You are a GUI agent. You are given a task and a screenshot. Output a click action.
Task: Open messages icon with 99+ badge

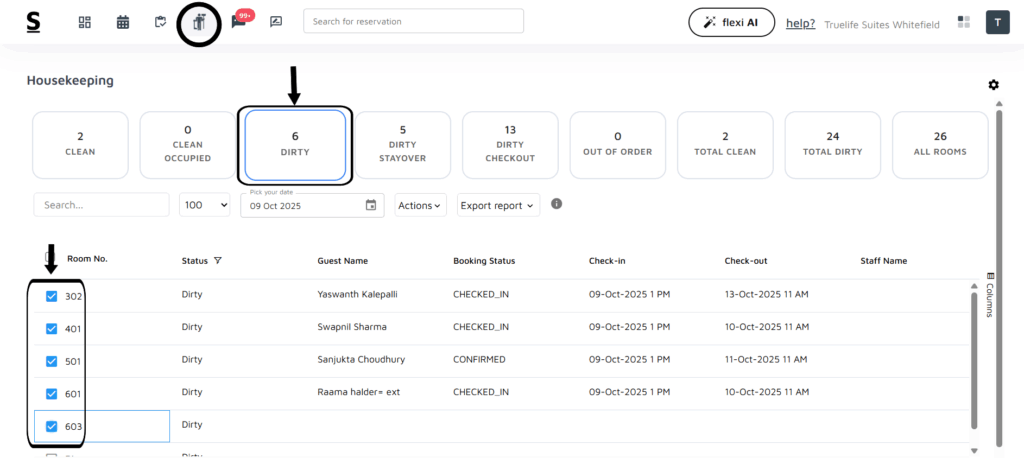[239, 22]
